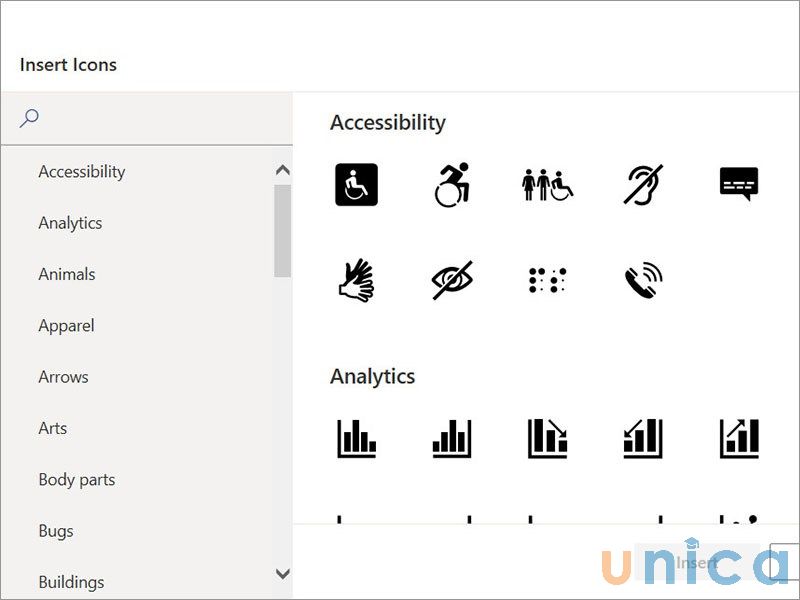Click the magnifying glass search icon
This screenshot has height=600, width=800.
coord(29,117)
